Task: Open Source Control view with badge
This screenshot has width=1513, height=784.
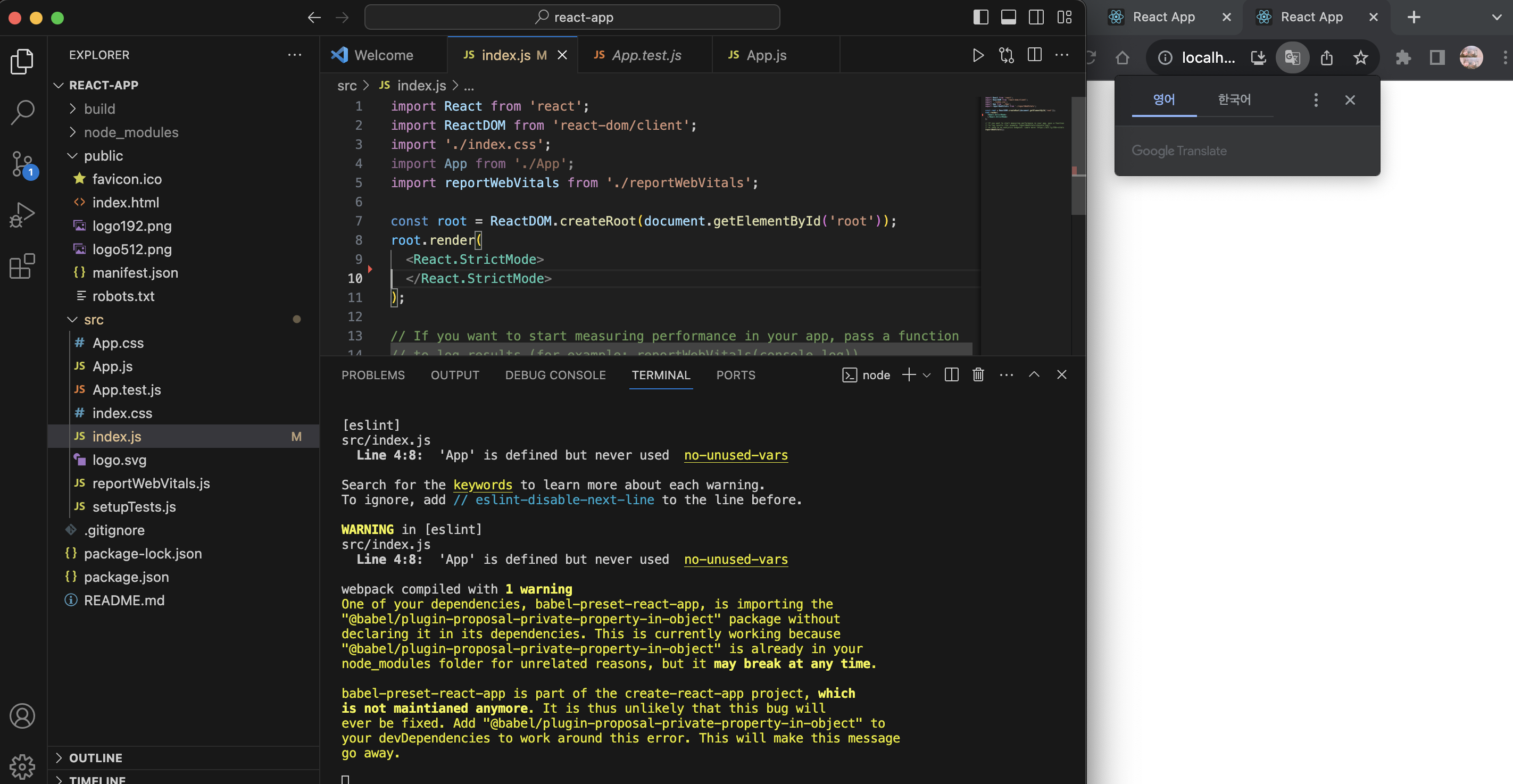Action: tap(22, 164)
